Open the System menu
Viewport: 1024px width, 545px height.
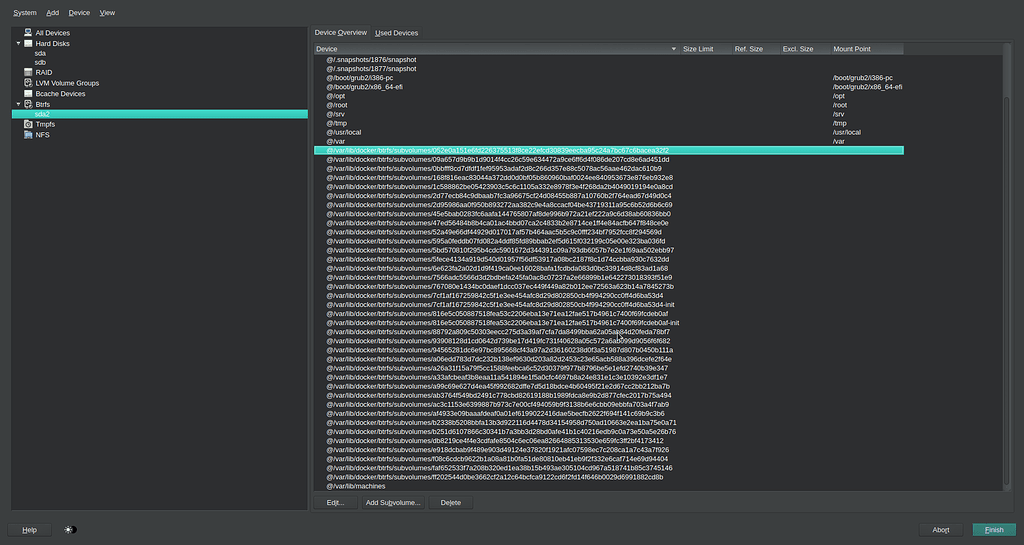[x=25, y=13]
